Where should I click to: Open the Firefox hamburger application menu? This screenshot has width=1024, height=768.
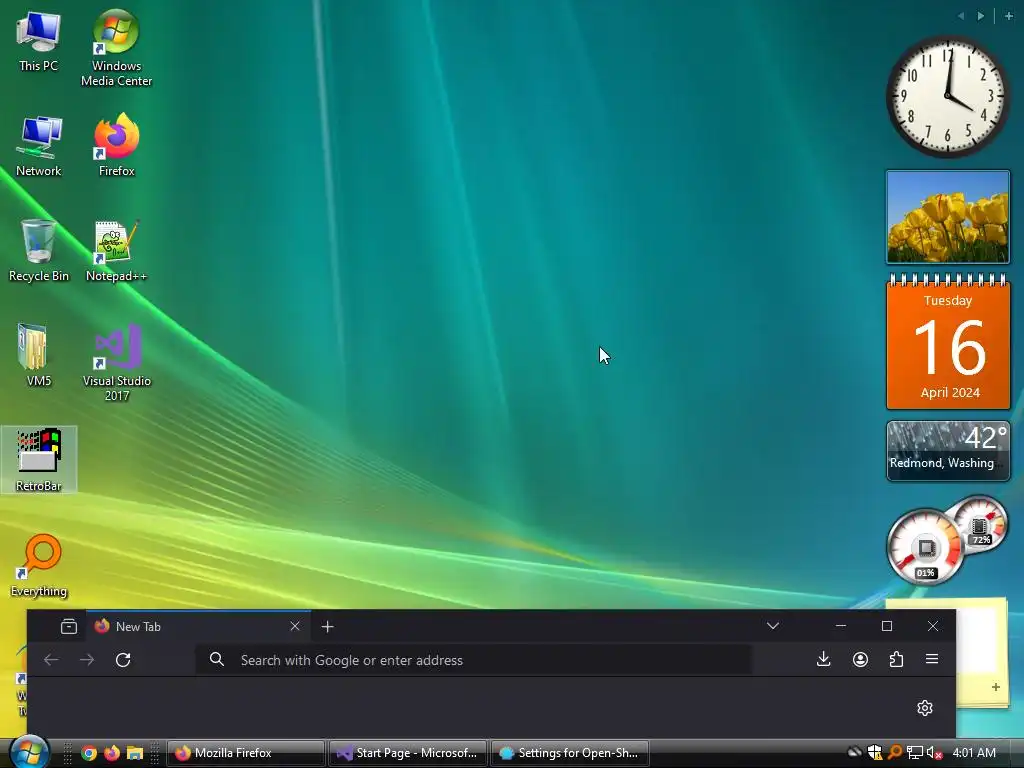pyautogui.click(x=932, y=660)
